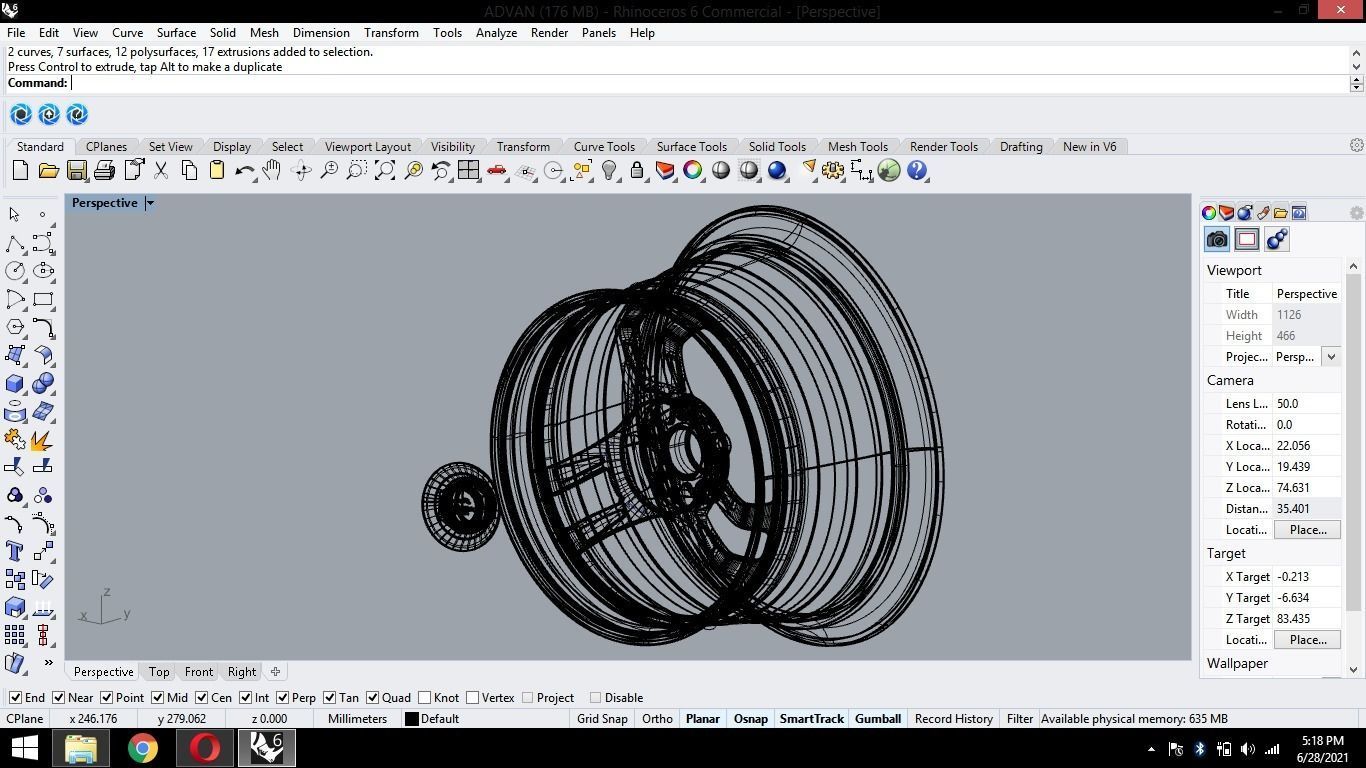
Task: Click the red car Set View icon
Action: point(496,171)
